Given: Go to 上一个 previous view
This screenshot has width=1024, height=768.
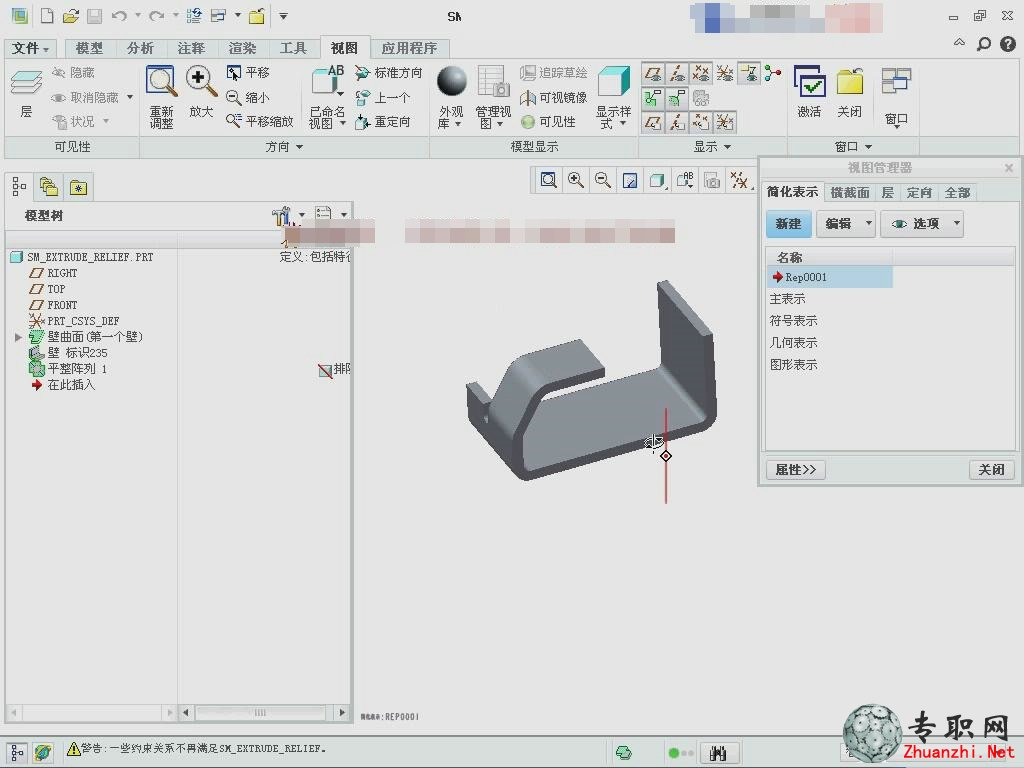Looking at the screenshot, I should (x=383, y=97).
